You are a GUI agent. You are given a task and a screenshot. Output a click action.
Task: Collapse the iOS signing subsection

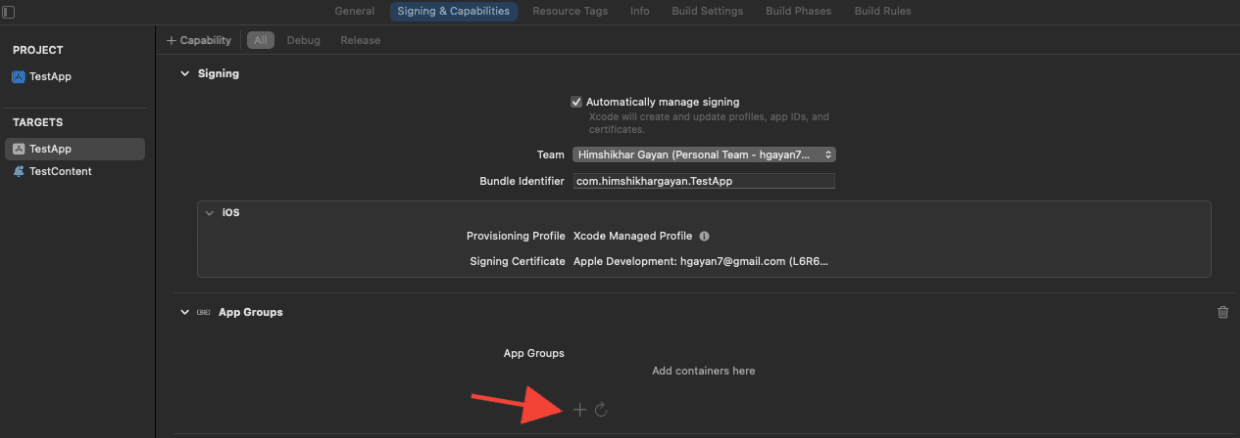tap(209, 213)
